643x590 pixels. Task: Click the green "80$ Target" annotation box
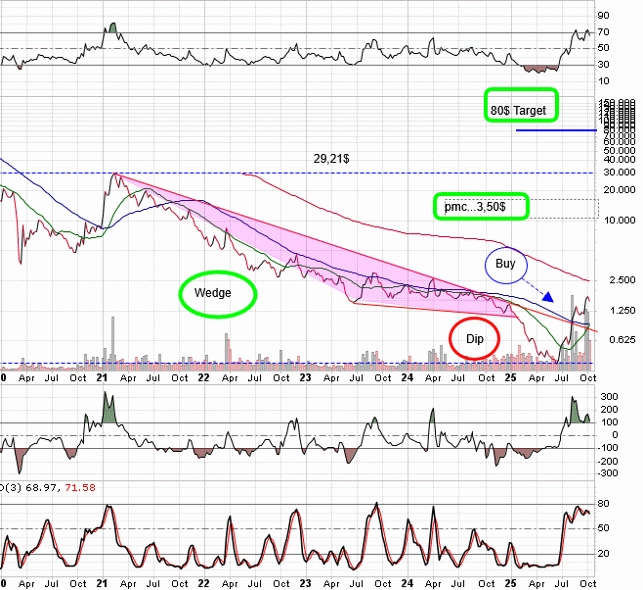[520, 107]
